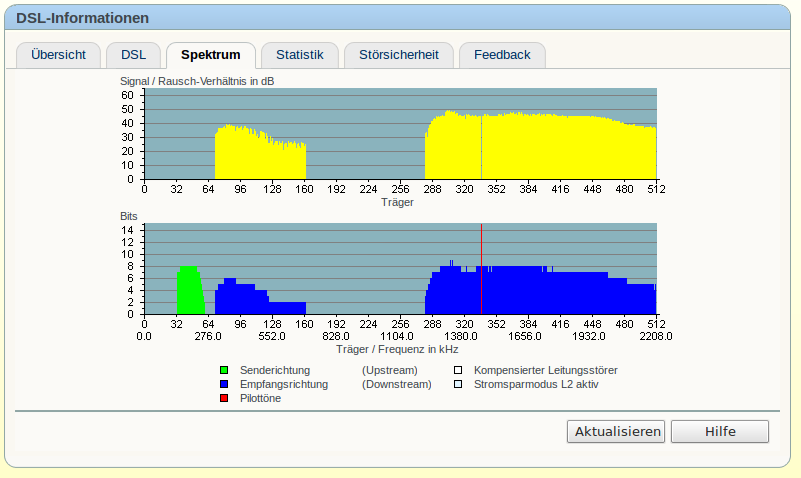Screen dimensions: 801x478
Task: Click the Aktualisieren button
Action: 616,432
